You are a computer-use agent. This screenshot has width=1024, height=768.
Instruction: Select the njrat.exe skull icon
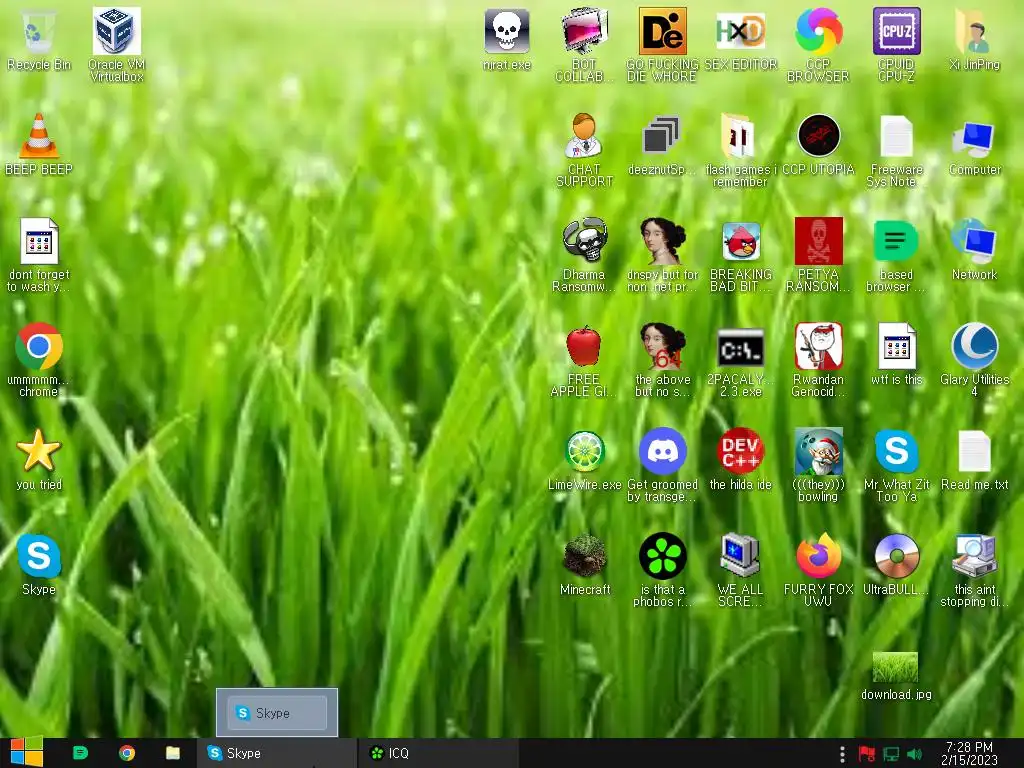point(506,31)
